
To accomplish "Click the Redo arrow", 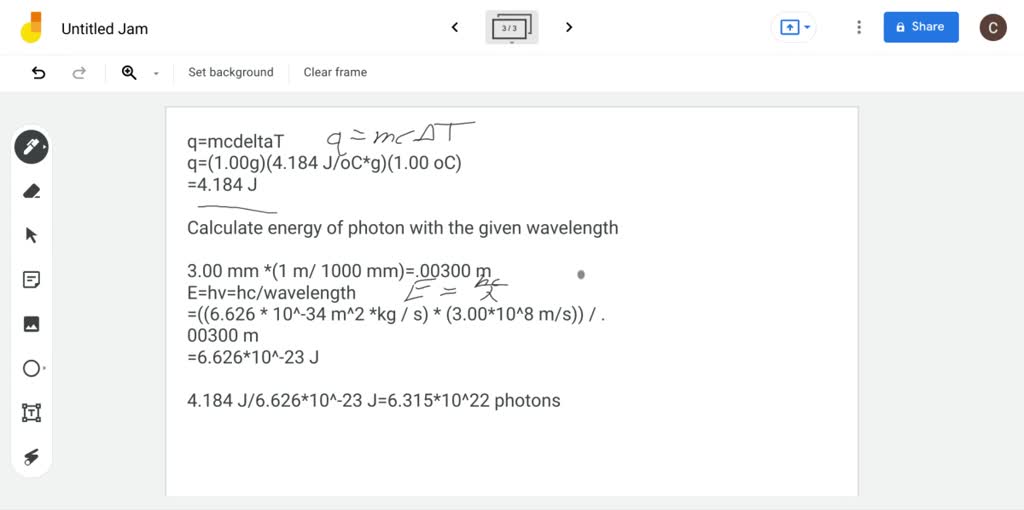I will 79,72.
